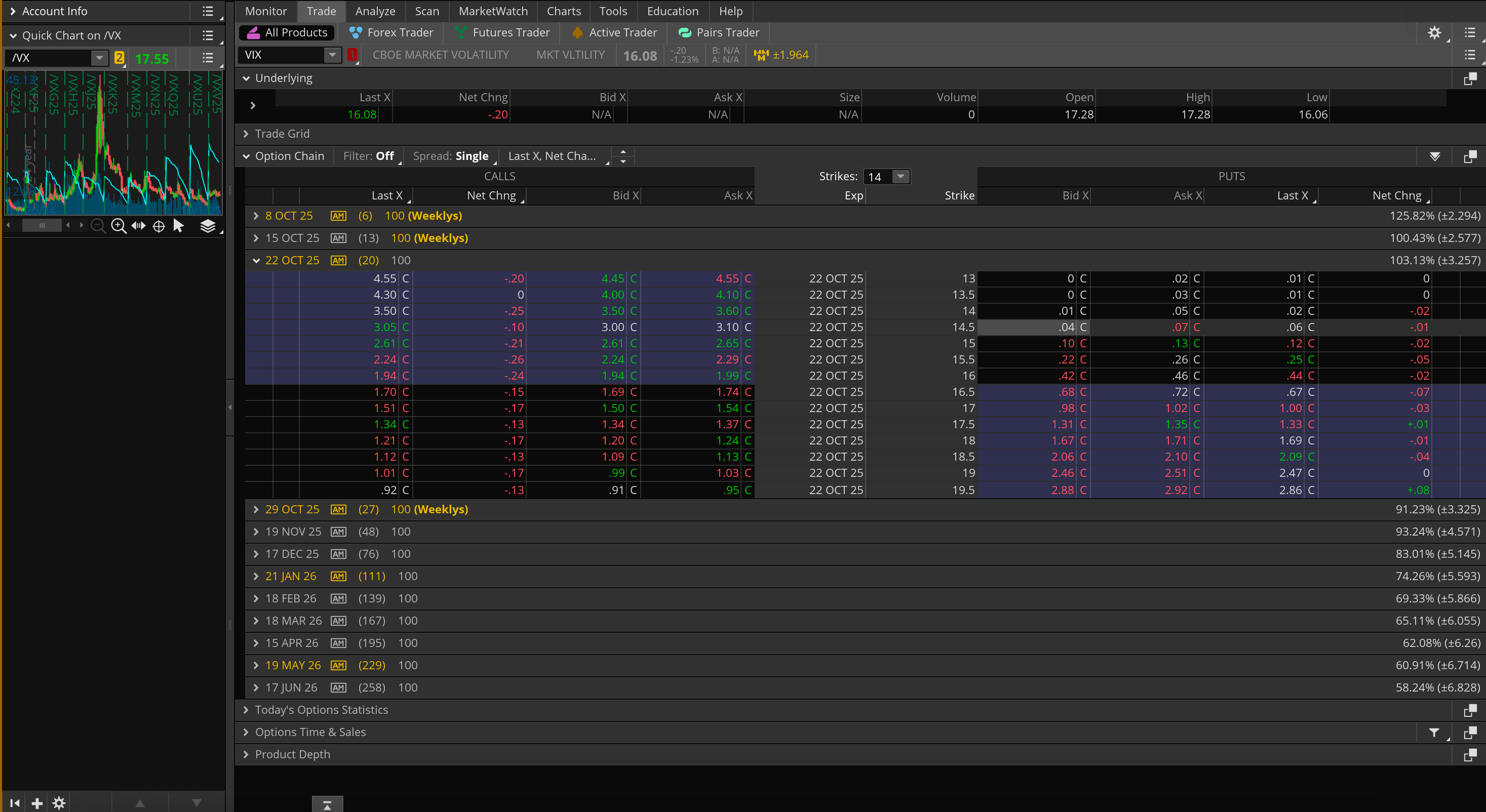
Task: Activate the crosshair tool on the quick chart
Action: (x=158, y=226)
